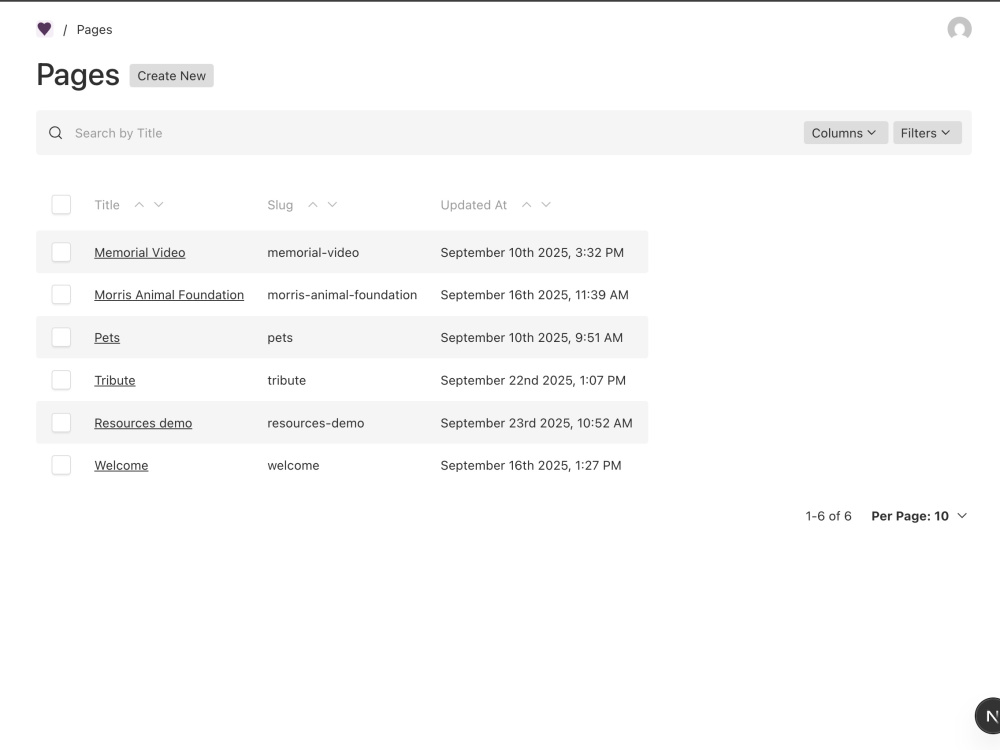Toggle the select-all header checkbox
Screen dimensions: 1000x750
tap(61, 205)
